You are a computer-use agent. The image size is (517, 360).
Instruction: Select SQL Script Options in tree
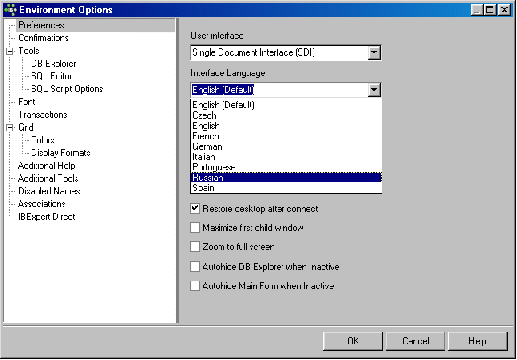67,89
